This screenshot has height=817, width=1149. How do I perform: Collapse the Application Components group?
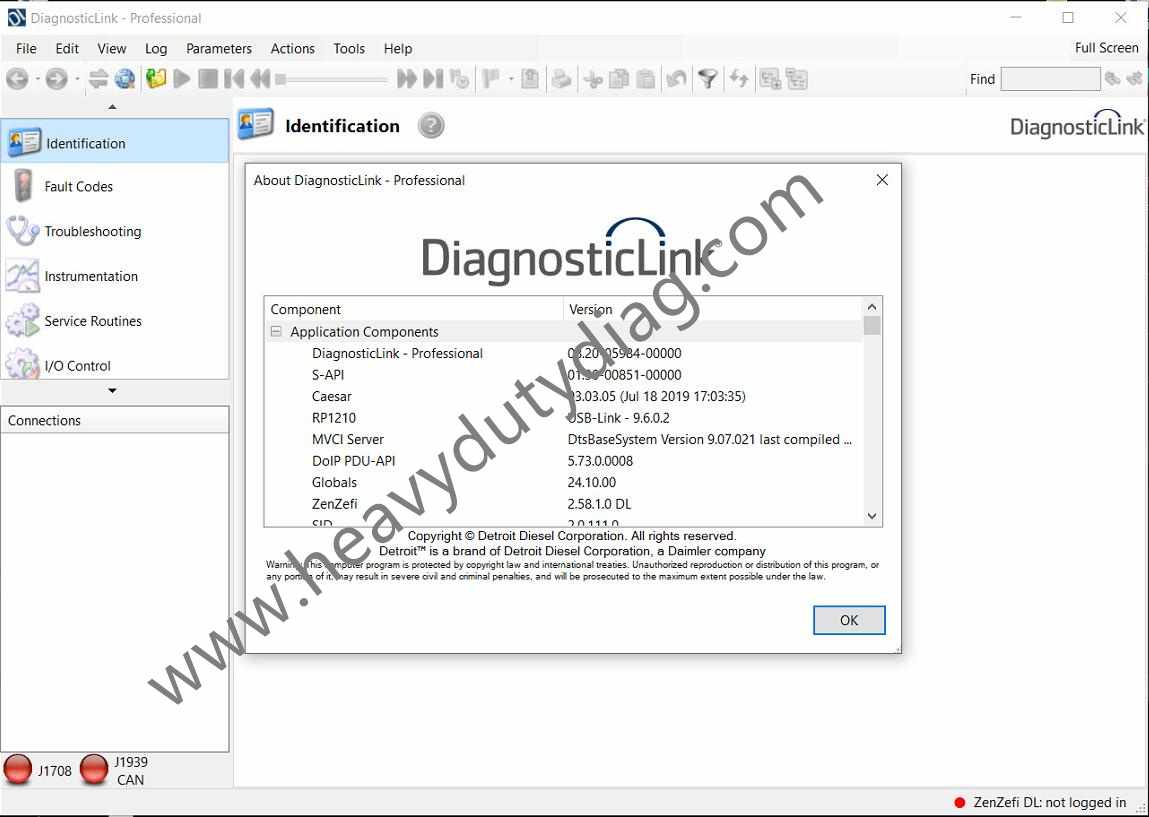(x=276, y=331)
